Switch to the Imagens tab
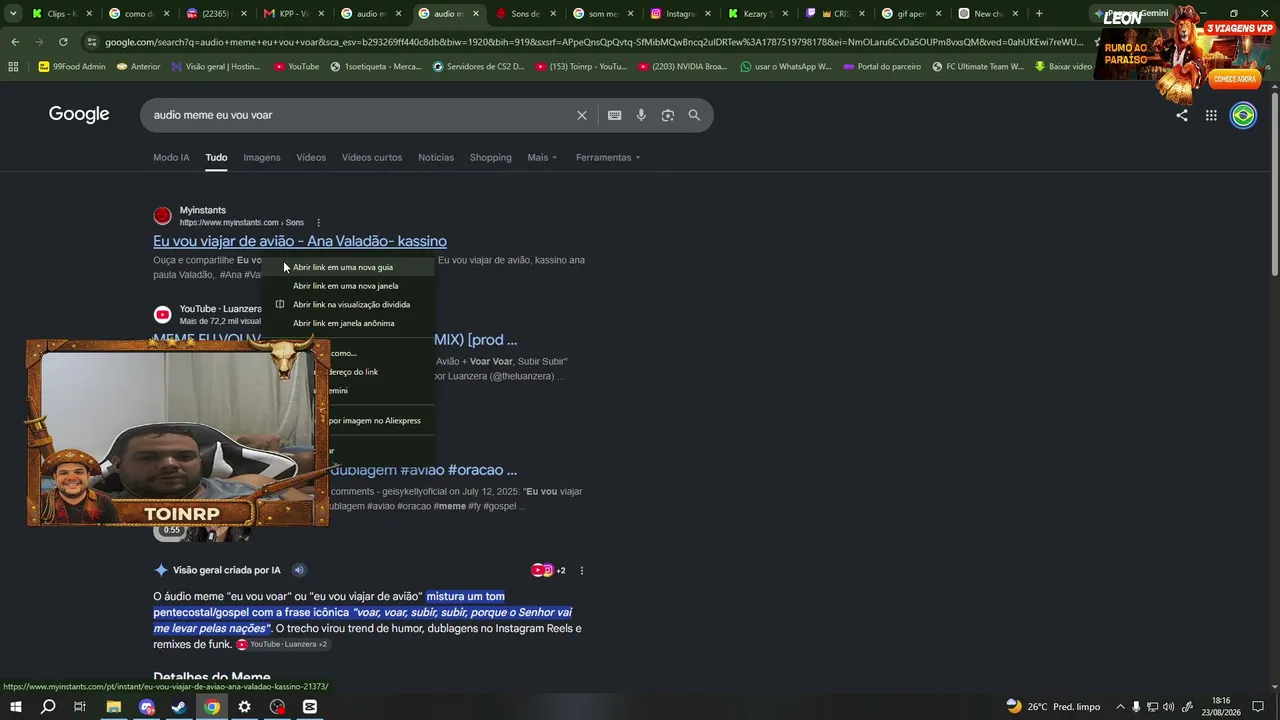Screen dimensions: 1280x720 click(262, 157)
